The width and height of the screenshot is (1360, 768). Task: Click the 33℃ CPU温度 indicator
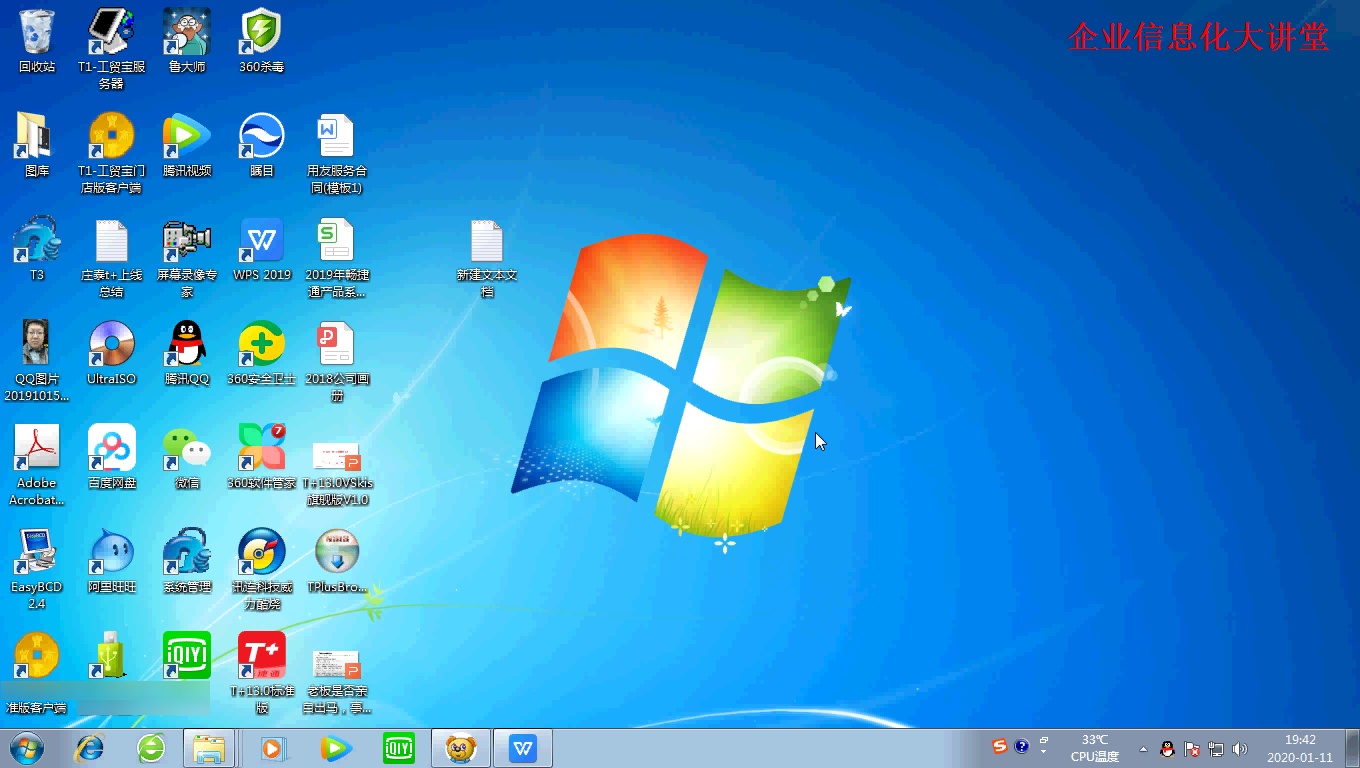click(x=1095, y=748)
